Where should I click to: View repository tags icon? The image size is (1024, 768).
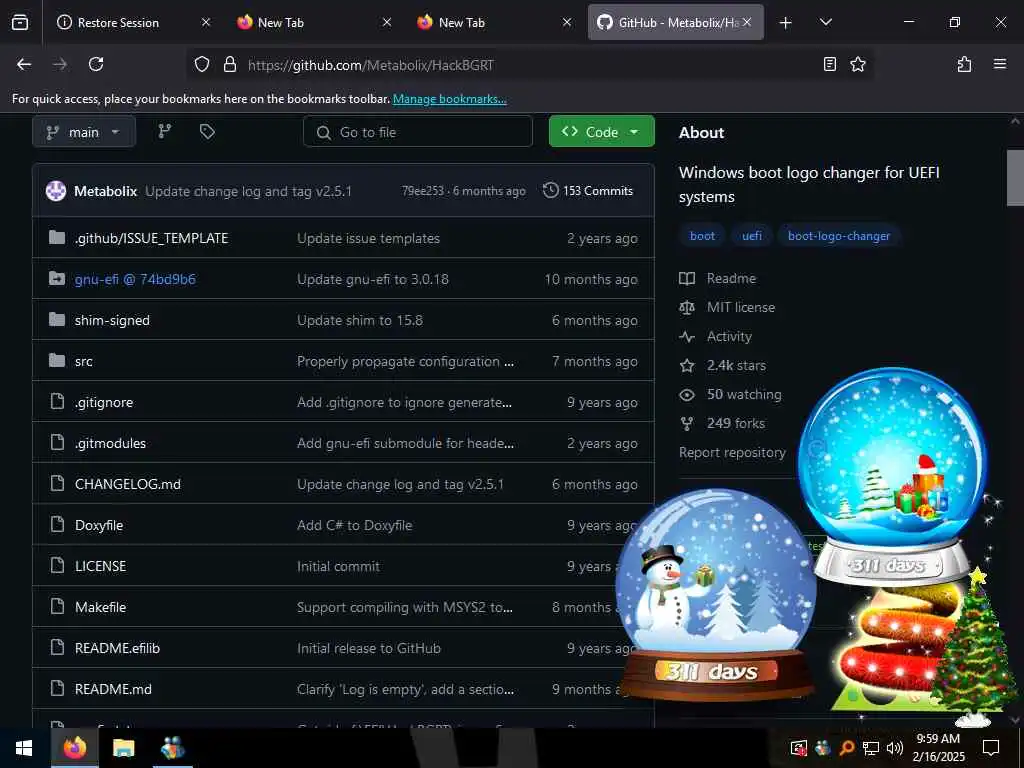point(207,131)
